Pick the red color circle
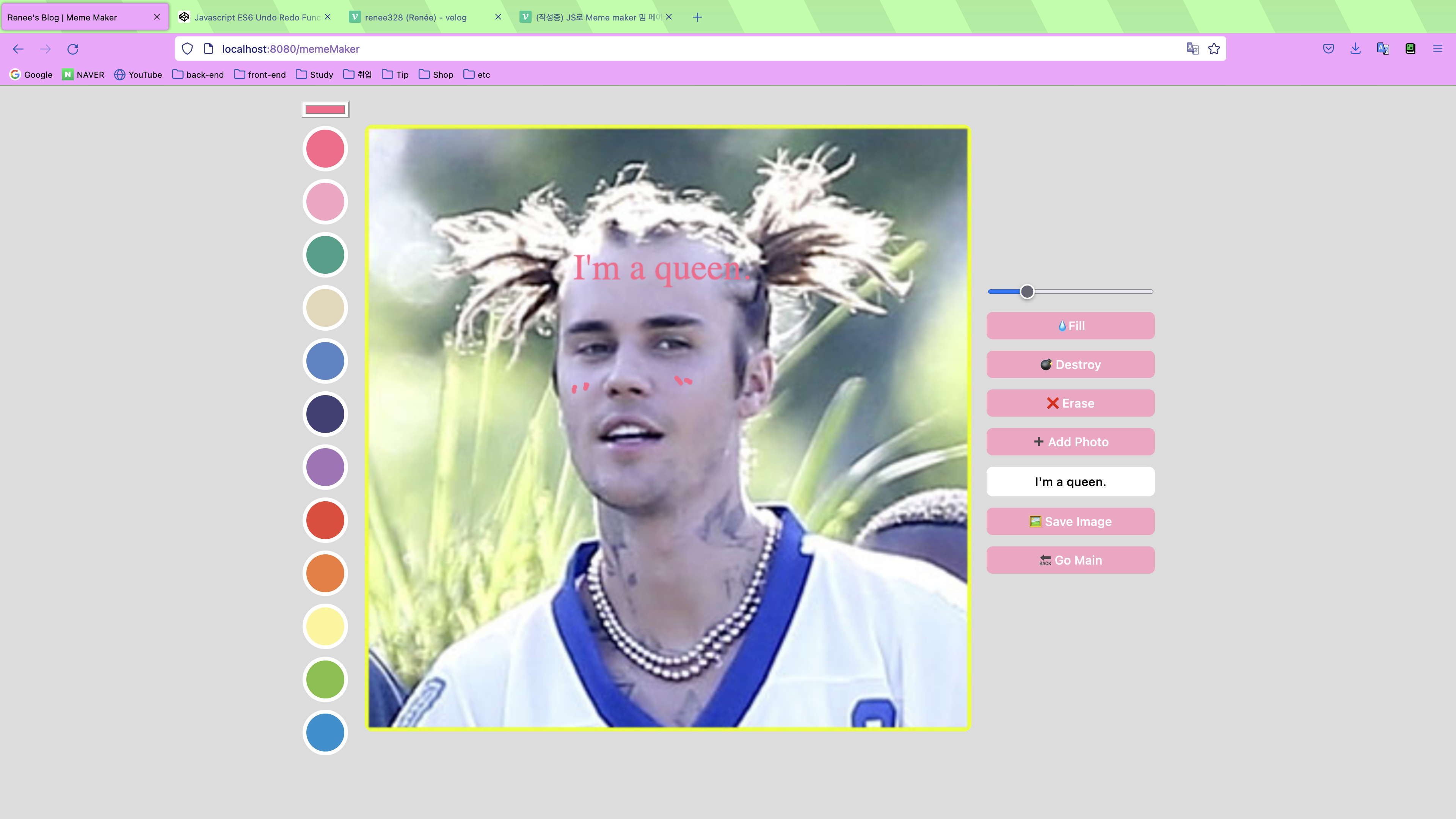This screenshot has width=1456, height=819. click(325, 520)
